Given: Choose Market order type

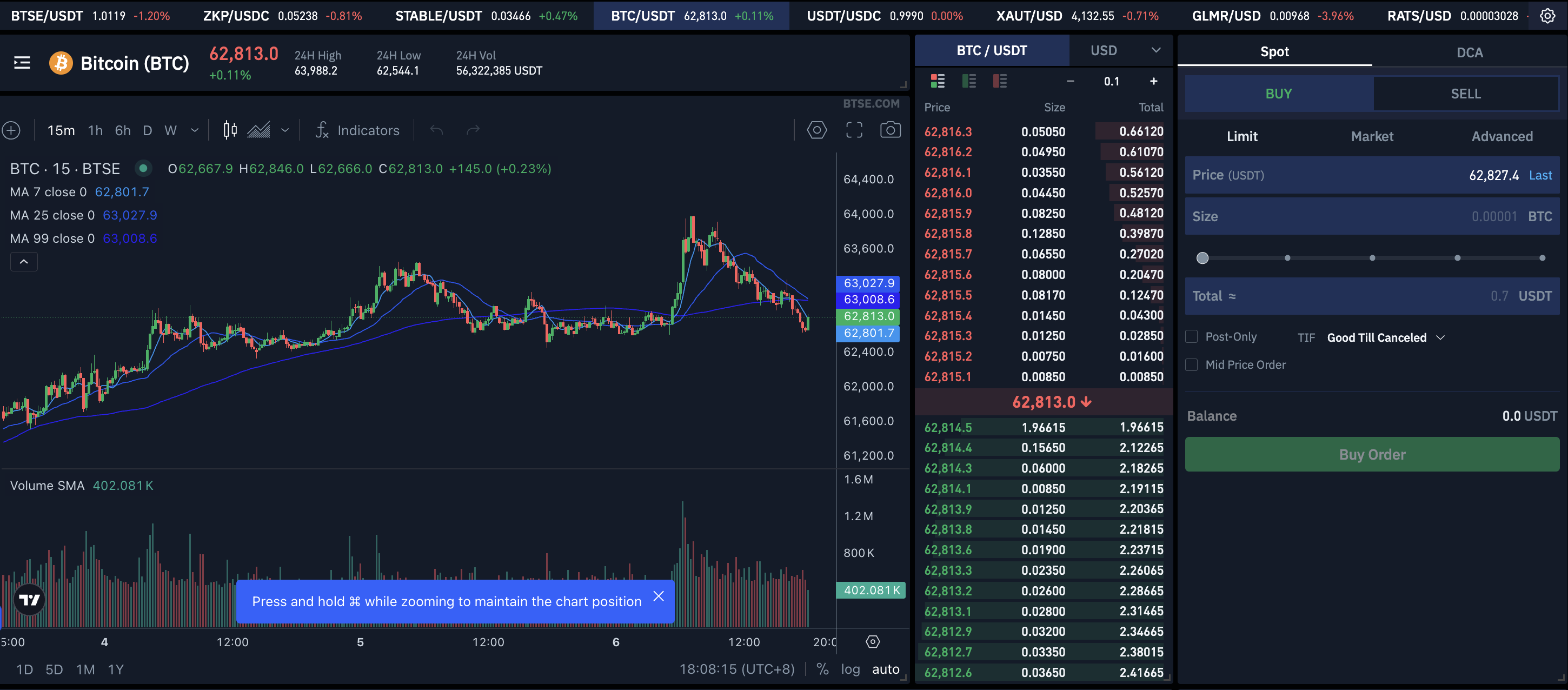Looking at the screenshot, I should [x=1372, y=136].
